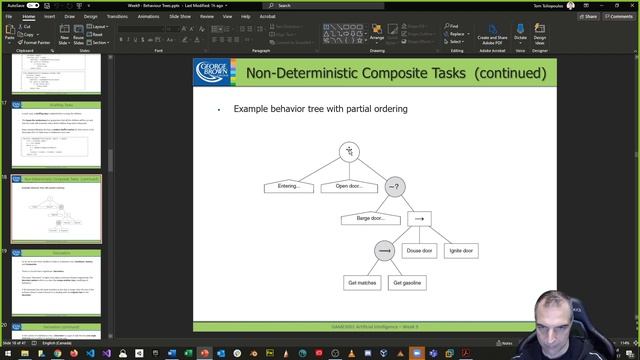Switch to the Draw tab
The width and height of the screenshot is (640, 360).
tap(69, 17)
